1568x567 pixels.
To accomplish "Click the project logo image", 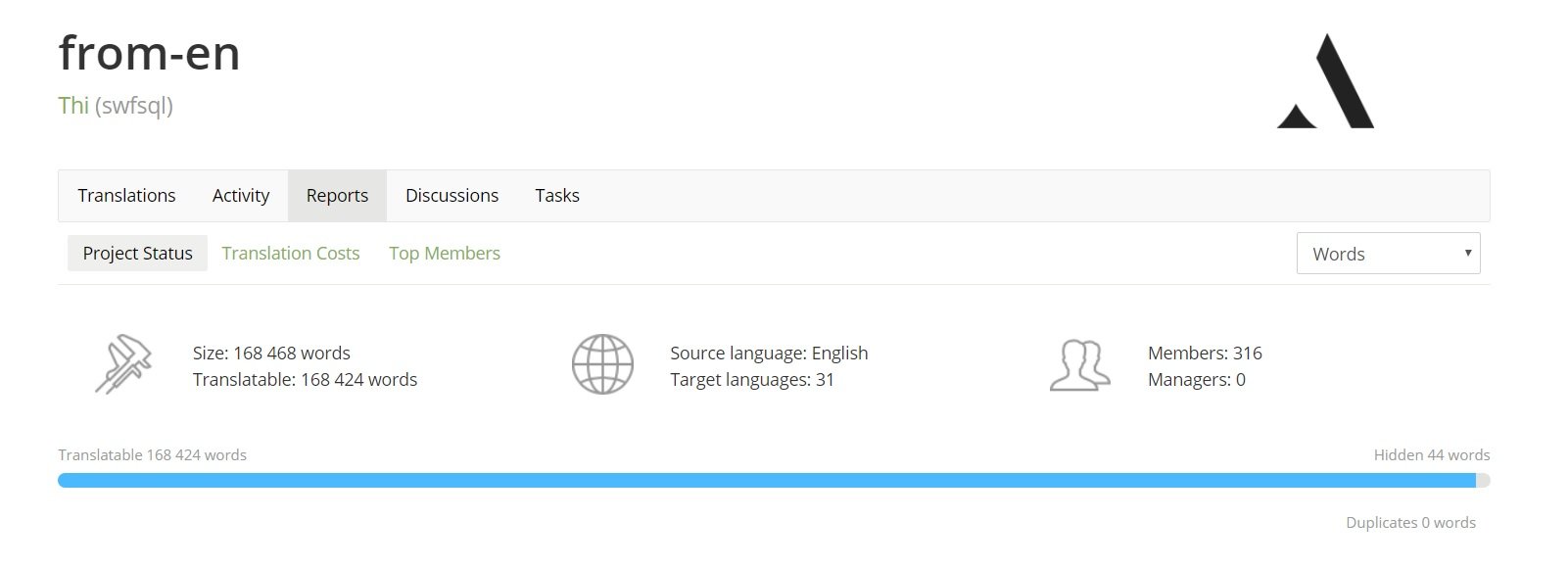I will click(1325, 81).
